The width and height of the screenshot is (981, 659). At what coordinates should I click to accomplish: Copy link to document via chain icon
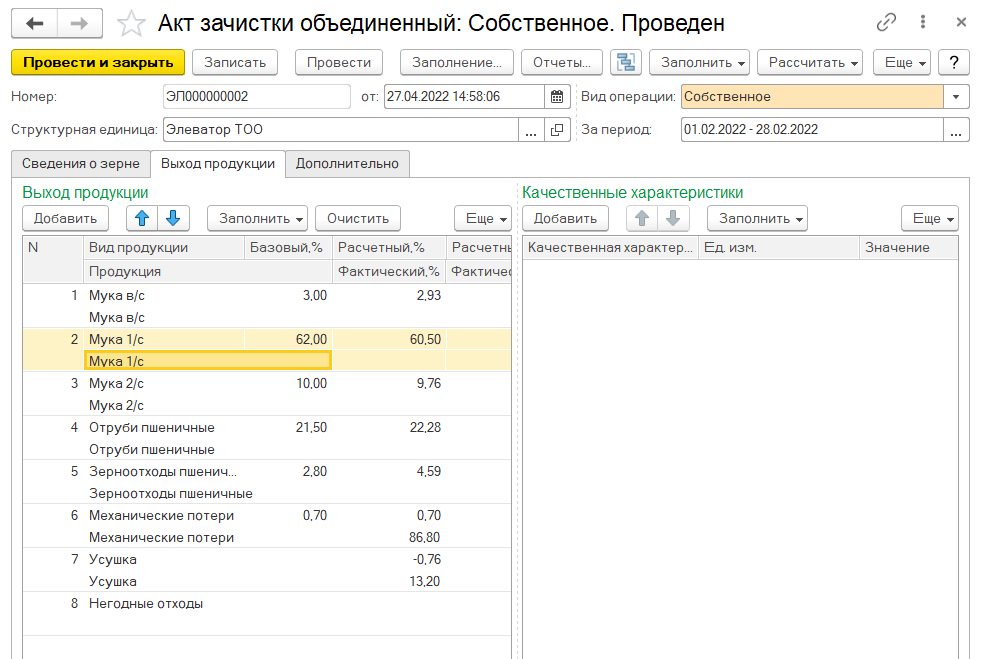coord(886,22)
